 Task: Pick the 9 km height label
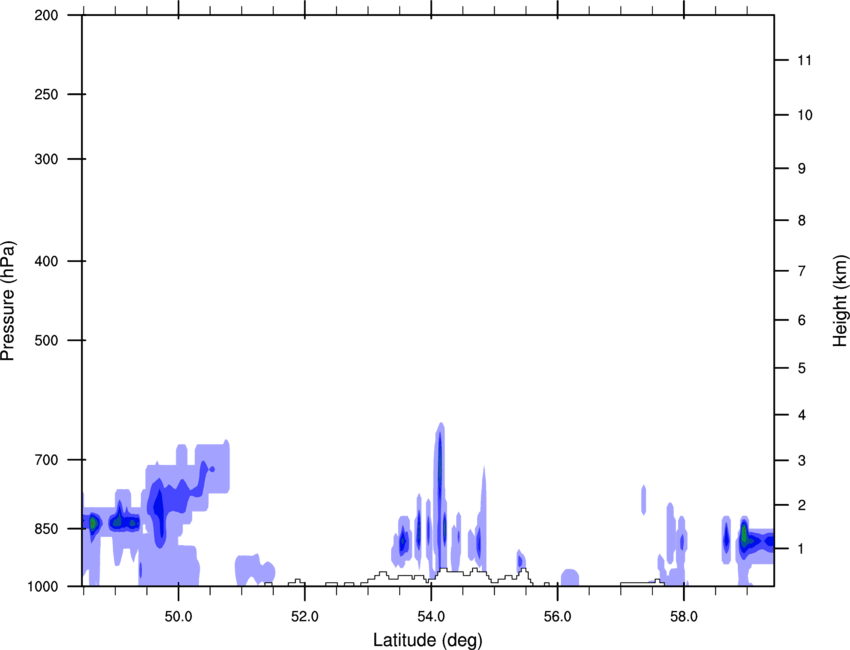802,169
